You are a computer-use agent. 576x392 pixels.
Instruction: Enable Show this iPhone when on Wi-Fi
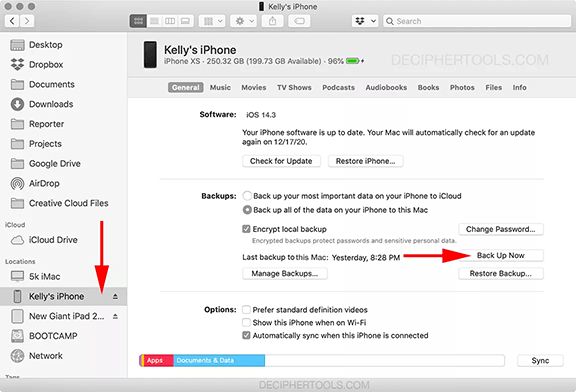246,323
